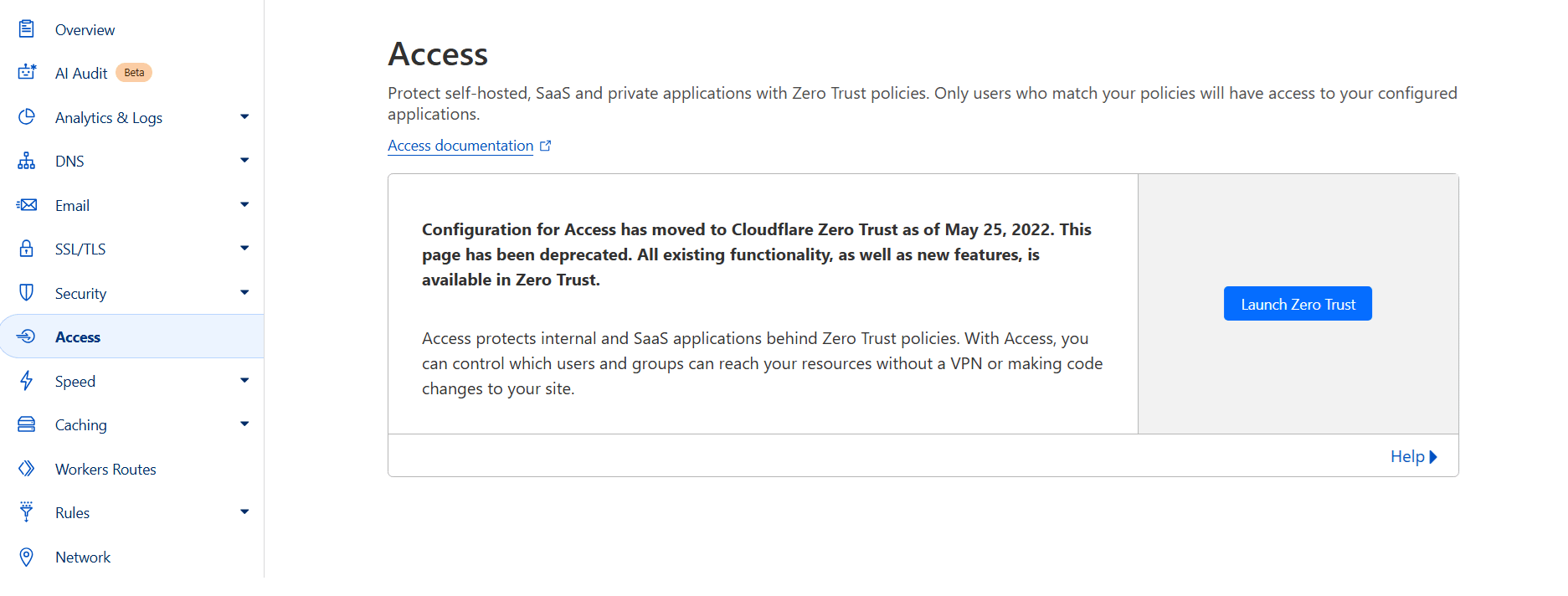This screenshot has height=596, width=1568.
Task: Click the Security shield icon
Action: (26, 292)
